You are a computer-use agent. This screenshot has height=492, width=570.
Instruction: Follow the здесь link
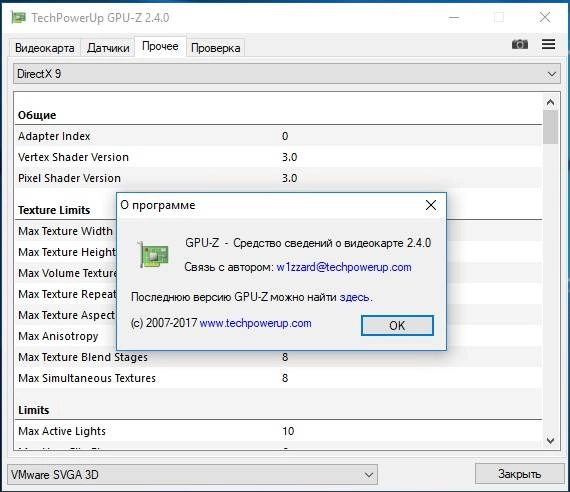[x=355, y=297]
